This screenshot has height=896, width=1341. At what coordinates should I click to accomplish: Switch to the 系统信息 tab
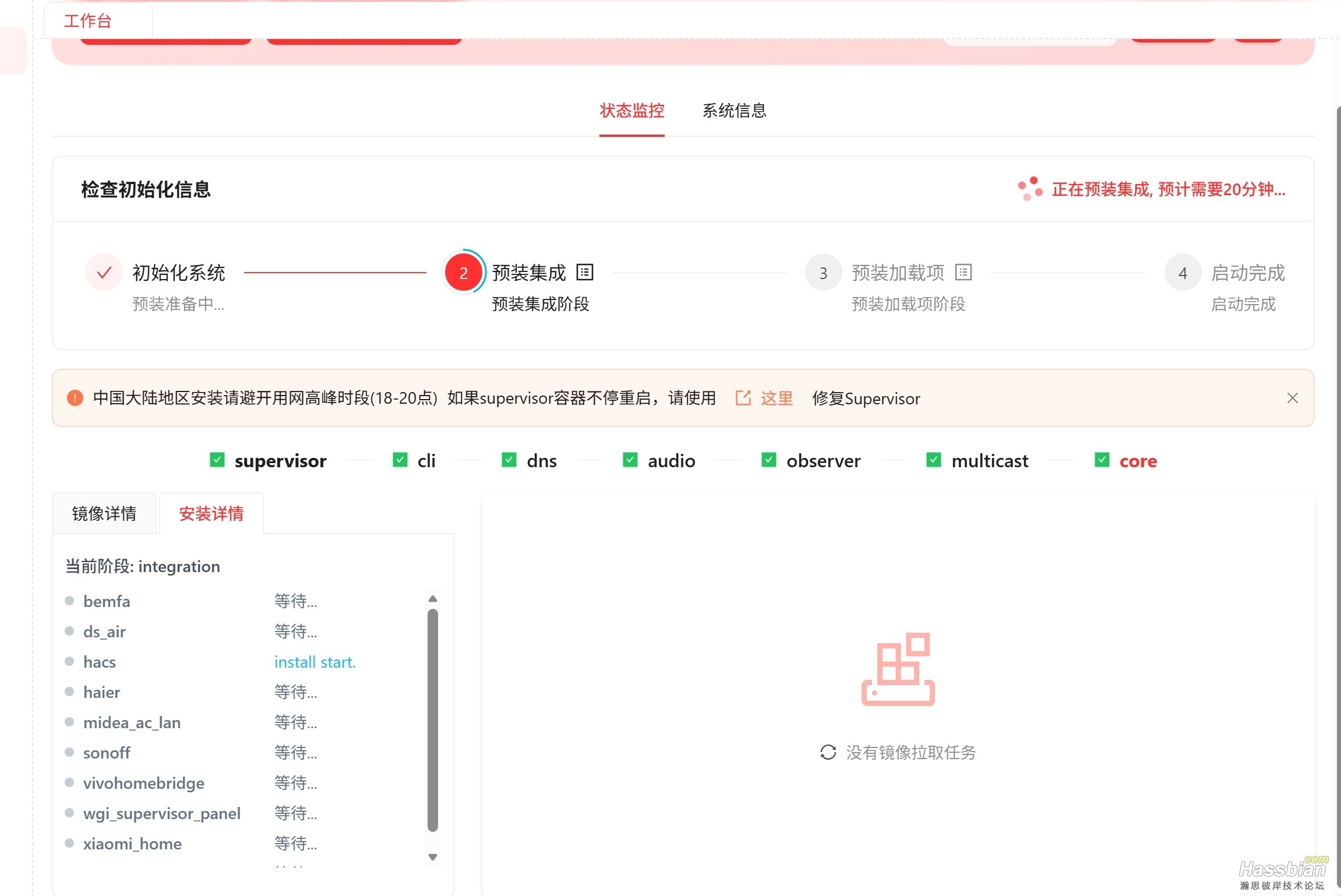click(734, 111)
